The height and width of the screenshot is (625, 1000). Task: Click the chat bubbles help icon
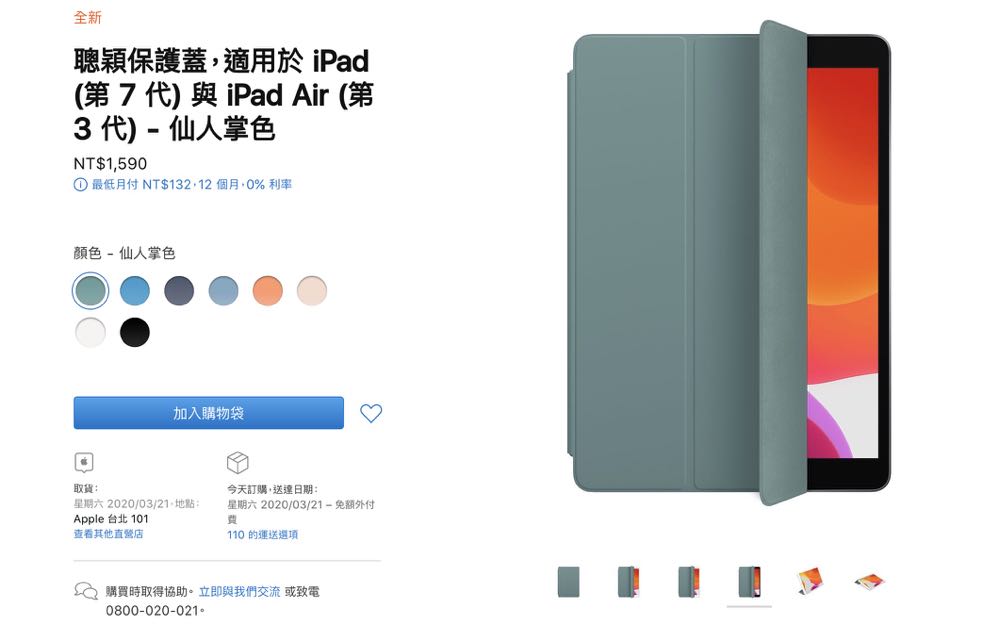pos(86,591)
